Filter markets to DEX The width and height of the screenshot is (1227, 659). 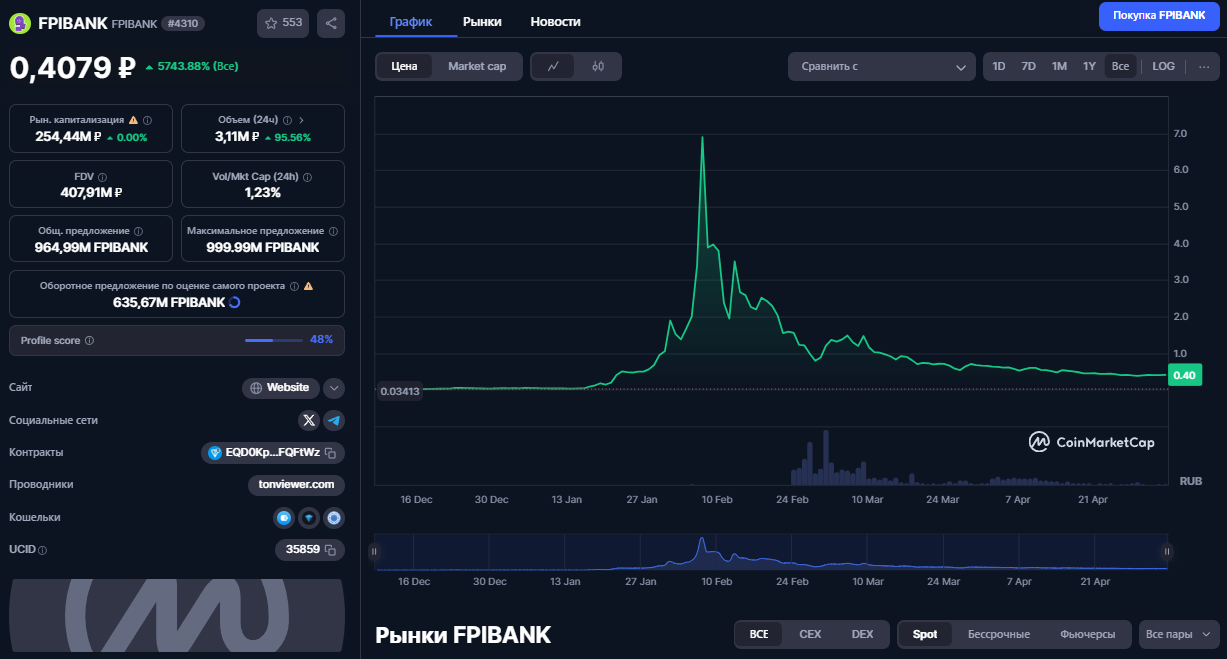click(x=862, y=634)
